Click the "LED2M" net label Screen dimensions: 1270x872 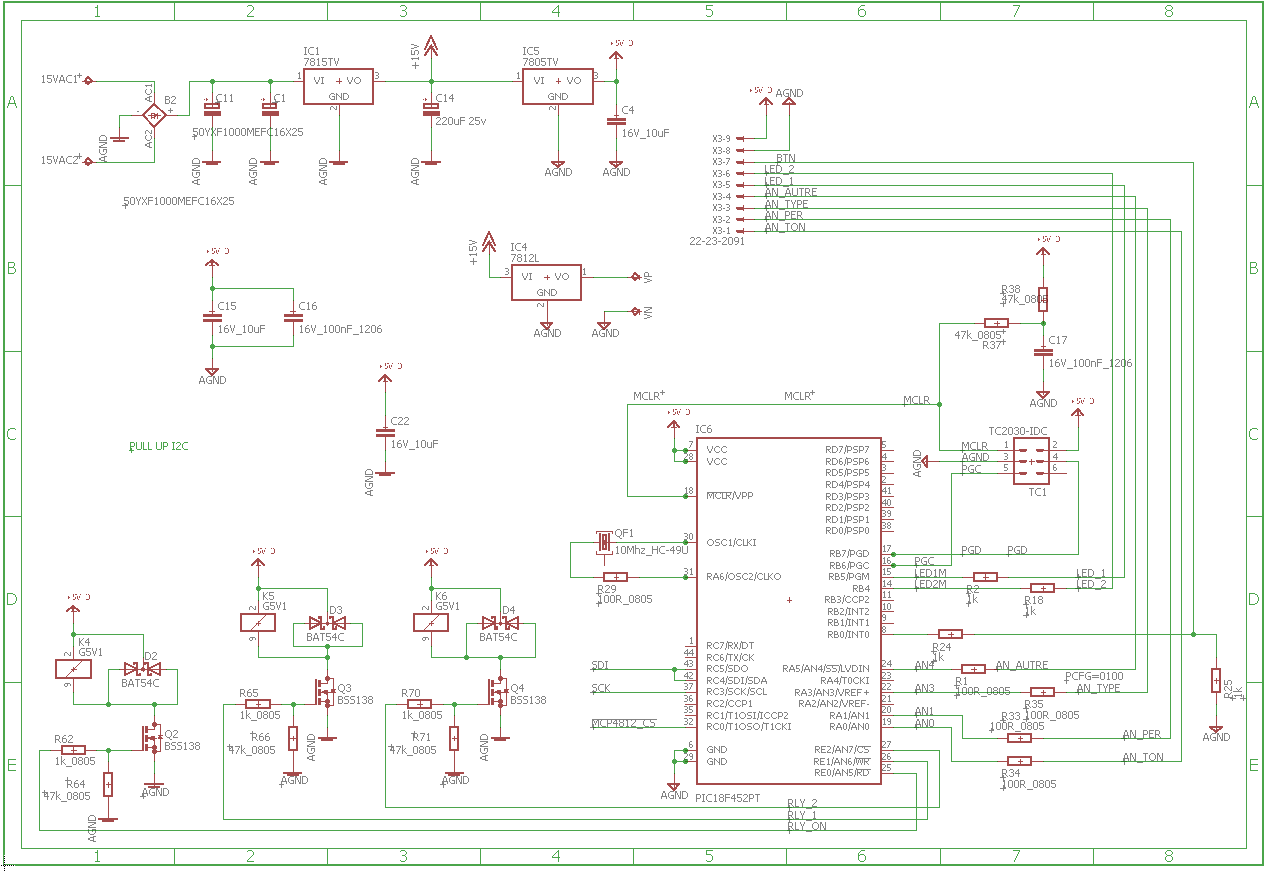point(930,585)
